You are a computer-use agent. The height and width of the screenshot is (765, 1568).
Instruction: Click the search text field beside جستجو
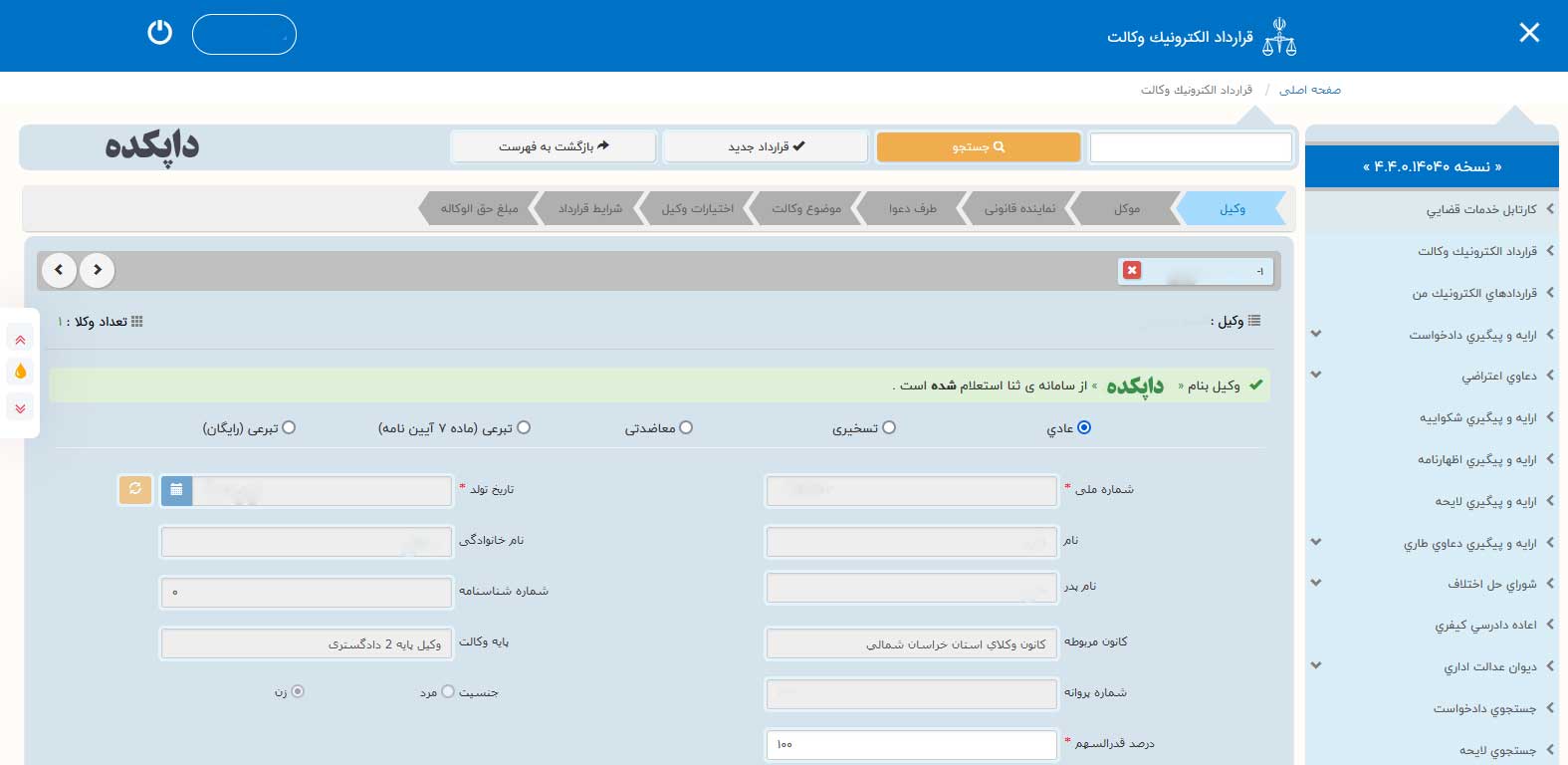[x=1191, y=147]
